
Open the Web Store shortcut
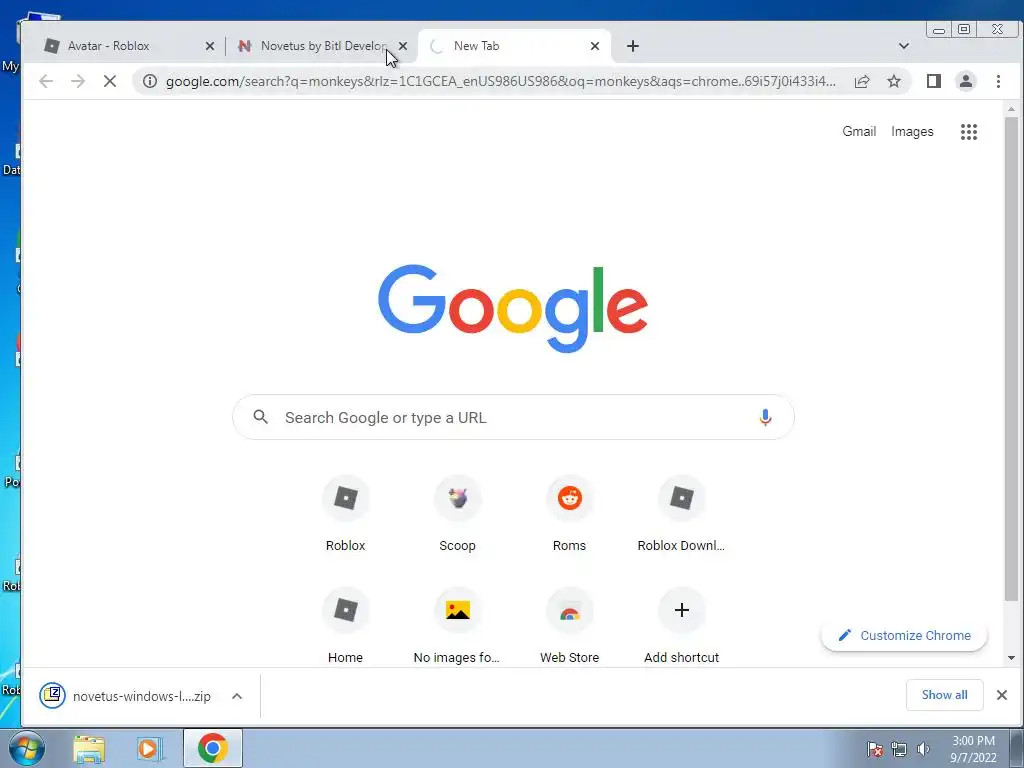coord(569,626)
